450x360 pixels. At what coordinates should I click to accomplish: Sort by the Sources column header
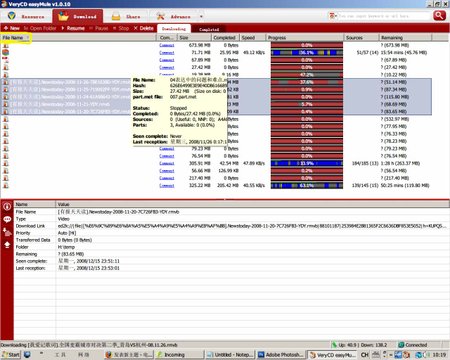[361, 38]
